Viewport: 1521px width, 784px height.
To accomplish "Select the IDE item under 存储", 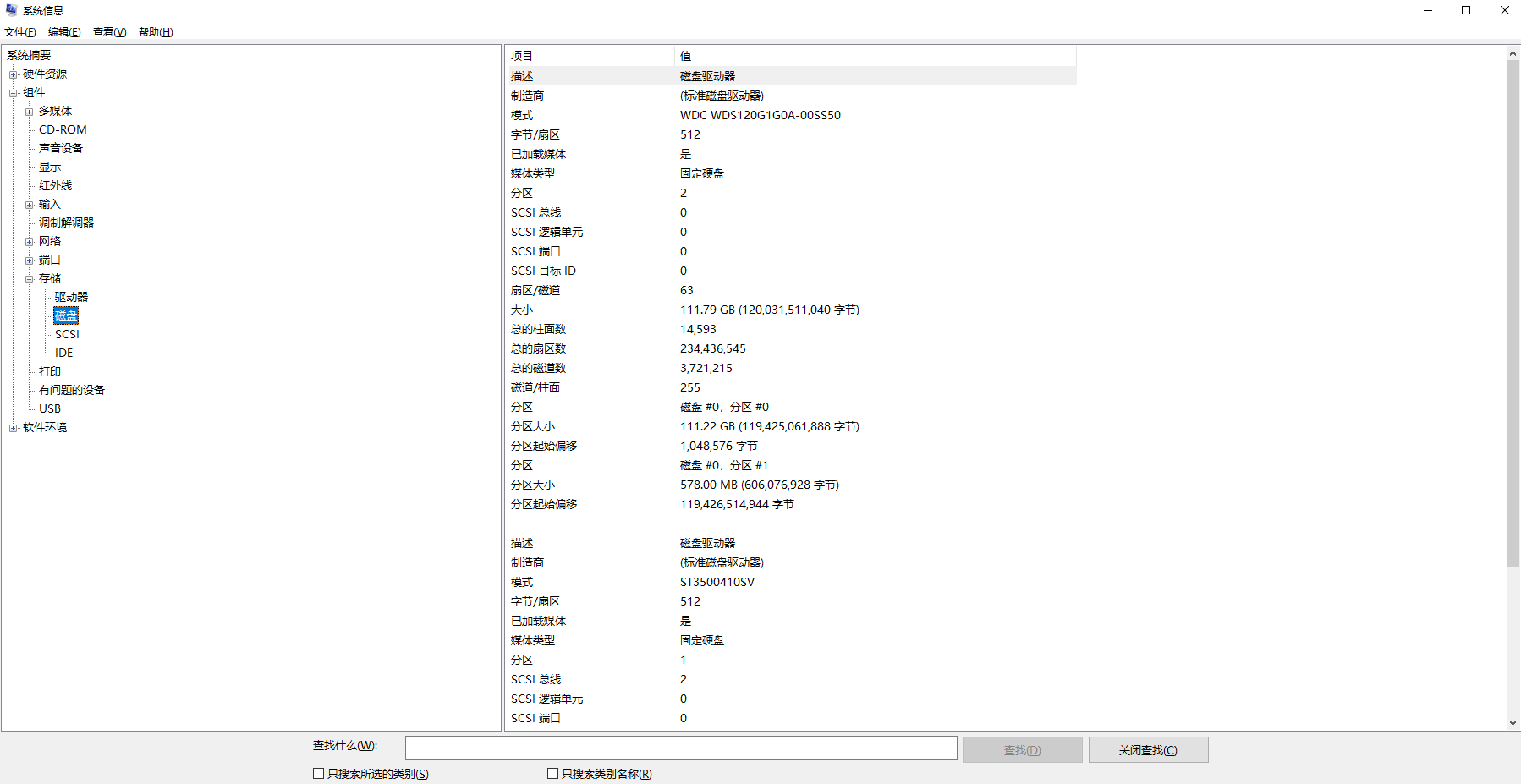I will pyautogui.click(x=63, y=352).
